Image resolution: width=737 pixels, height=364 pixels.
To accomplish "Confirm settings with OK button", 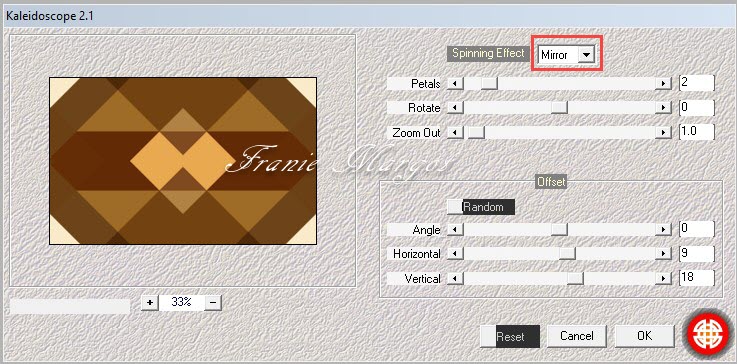I will [644, 336].
